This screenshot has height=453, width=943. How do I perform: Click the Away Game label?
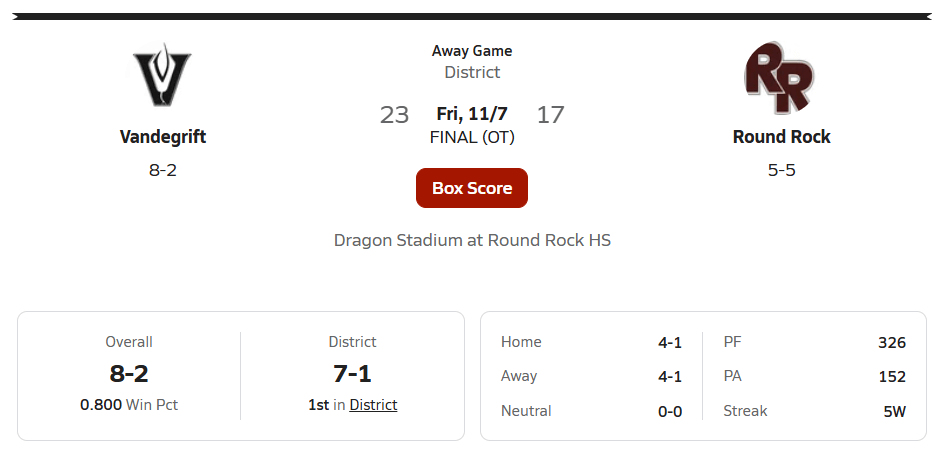coord(472,51)
